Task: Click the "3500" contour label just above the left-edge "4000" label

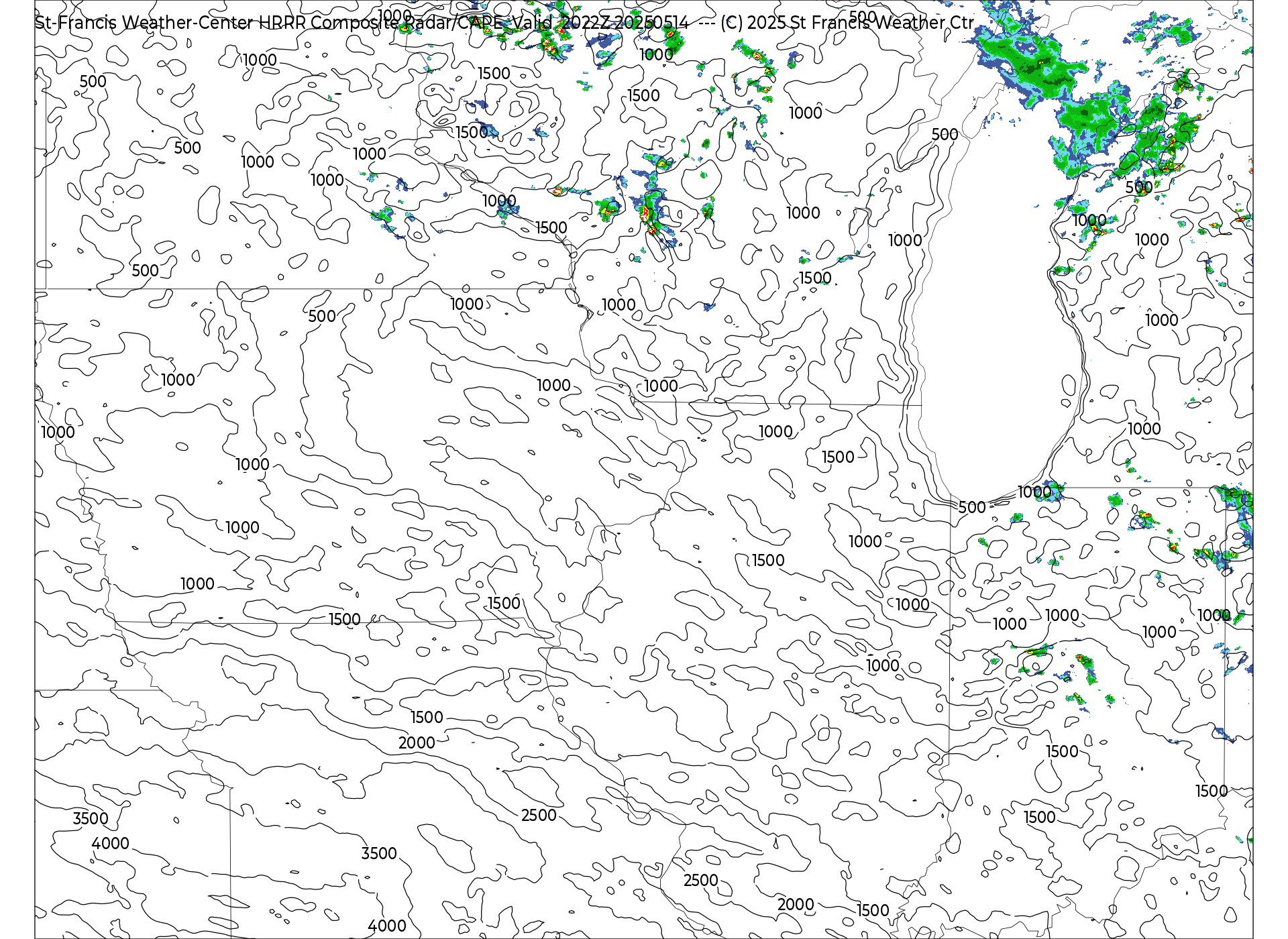Action: click(x=91, y=818)
